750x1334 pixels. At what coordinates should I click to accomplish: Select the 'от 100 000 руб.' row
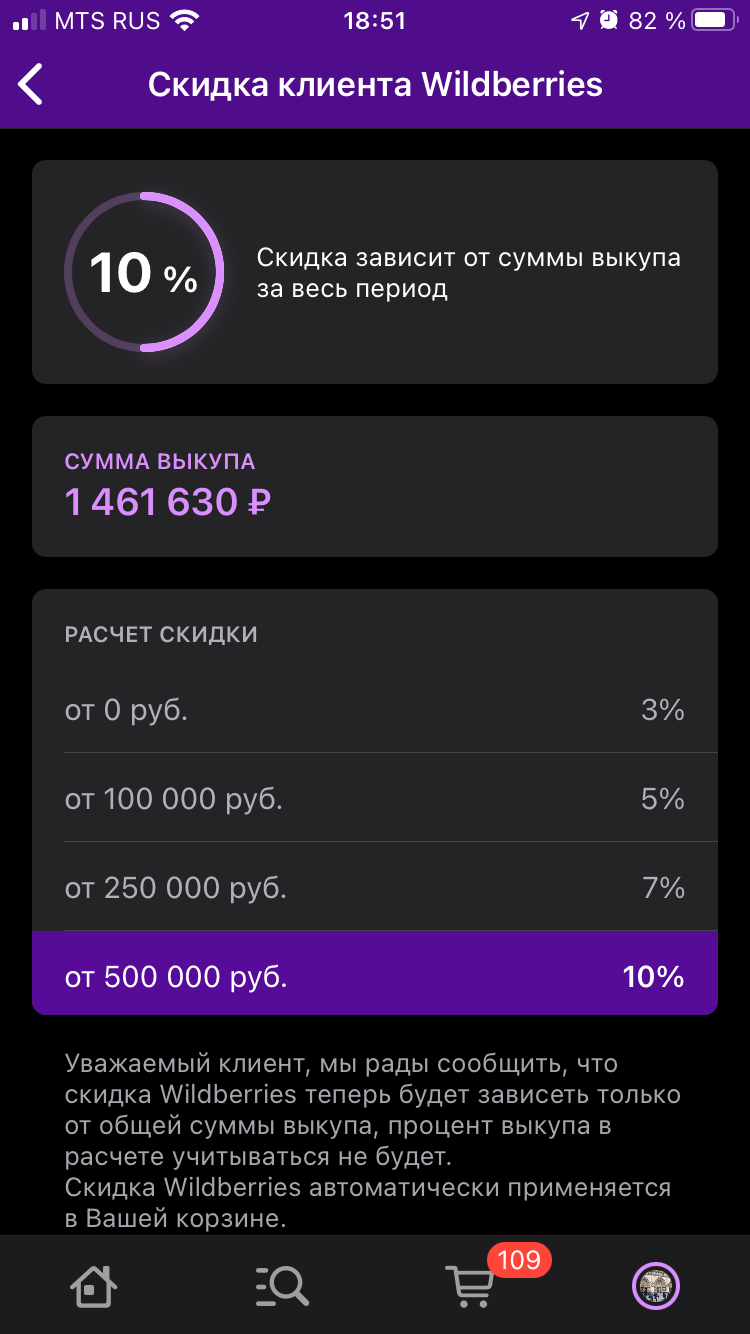click(375, 798)
